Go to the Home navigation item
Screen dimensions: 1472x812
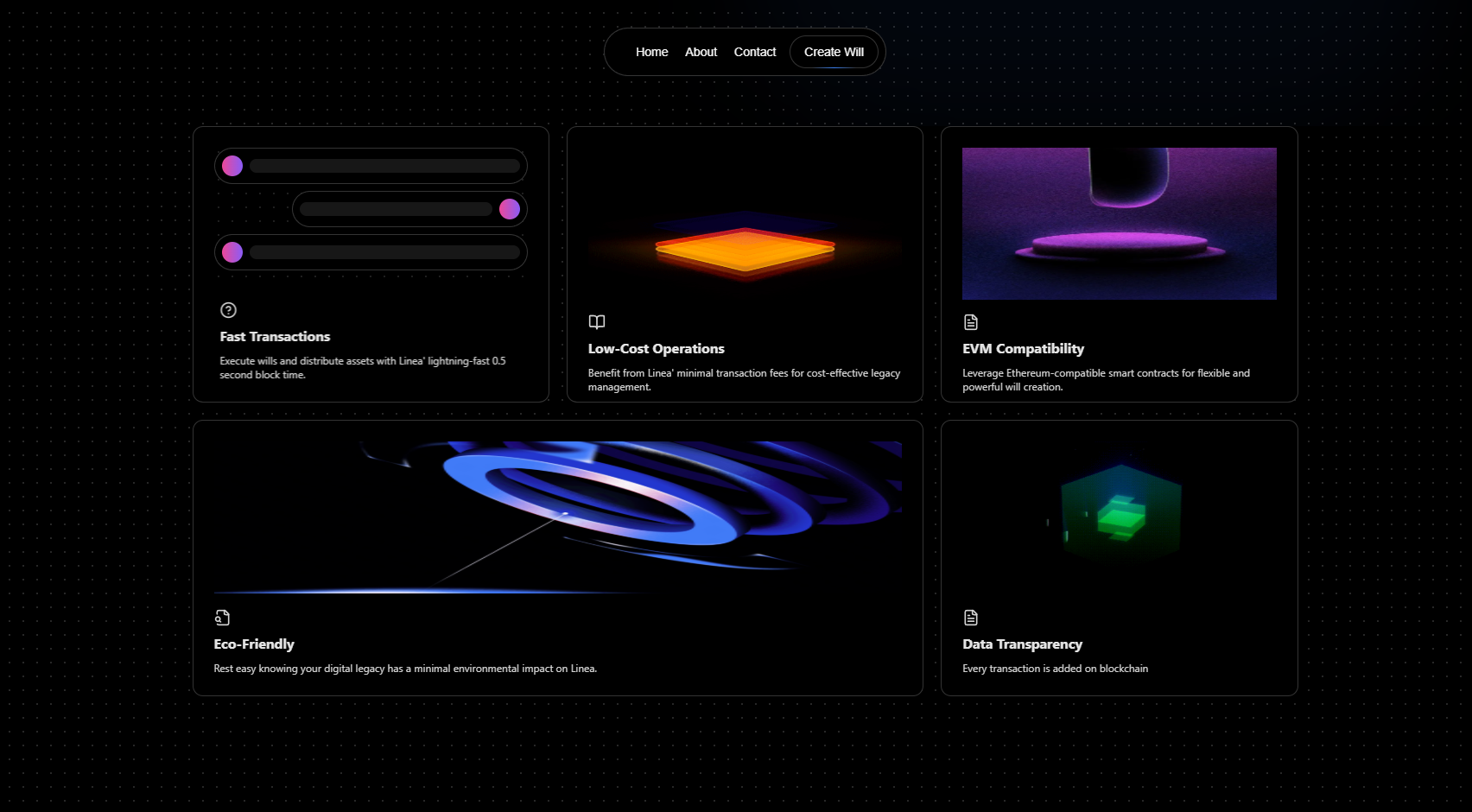pyautogui.click(x=651, y=52)
